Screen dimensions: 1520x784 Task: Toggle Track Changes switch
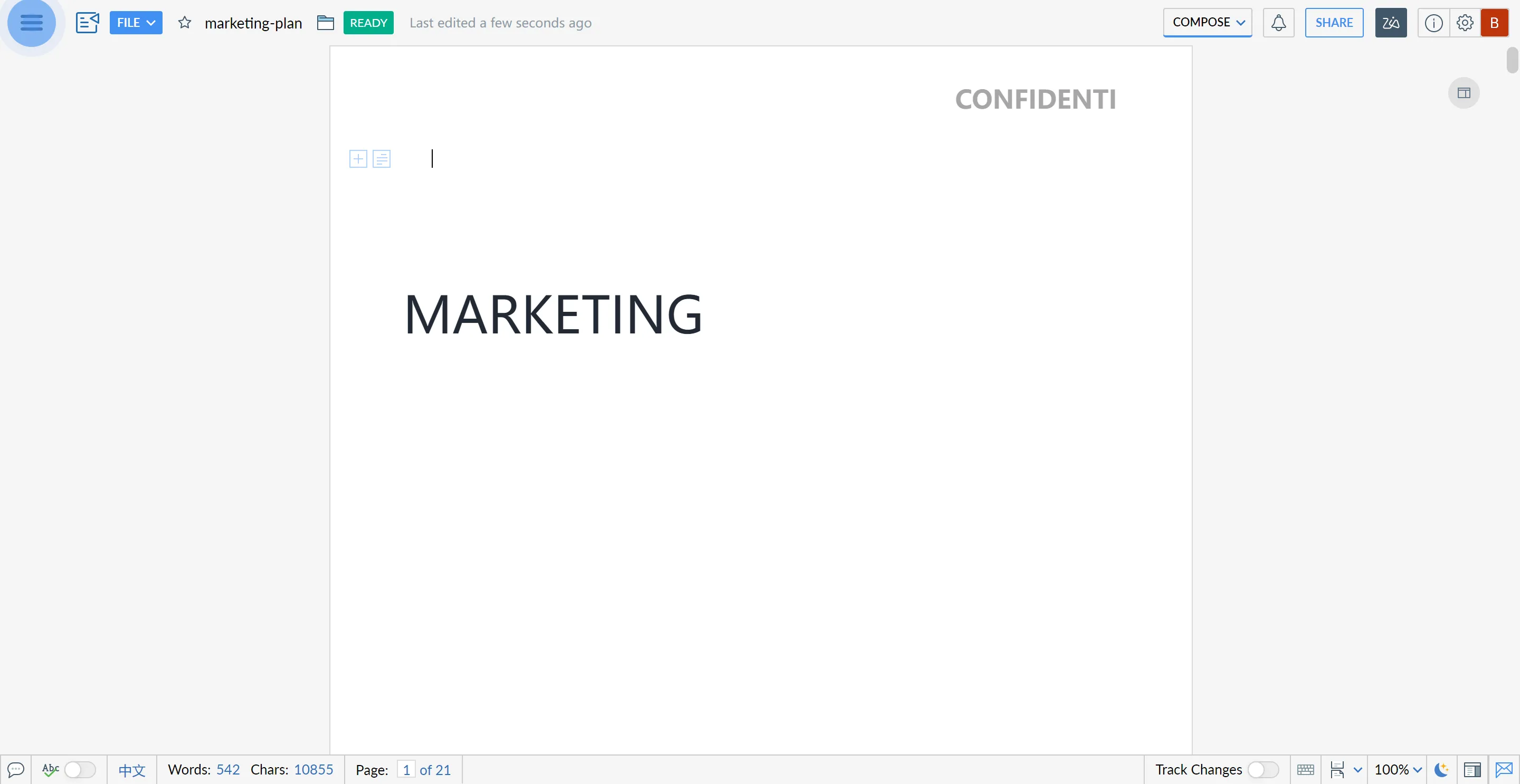click(x=1262, y=769)
